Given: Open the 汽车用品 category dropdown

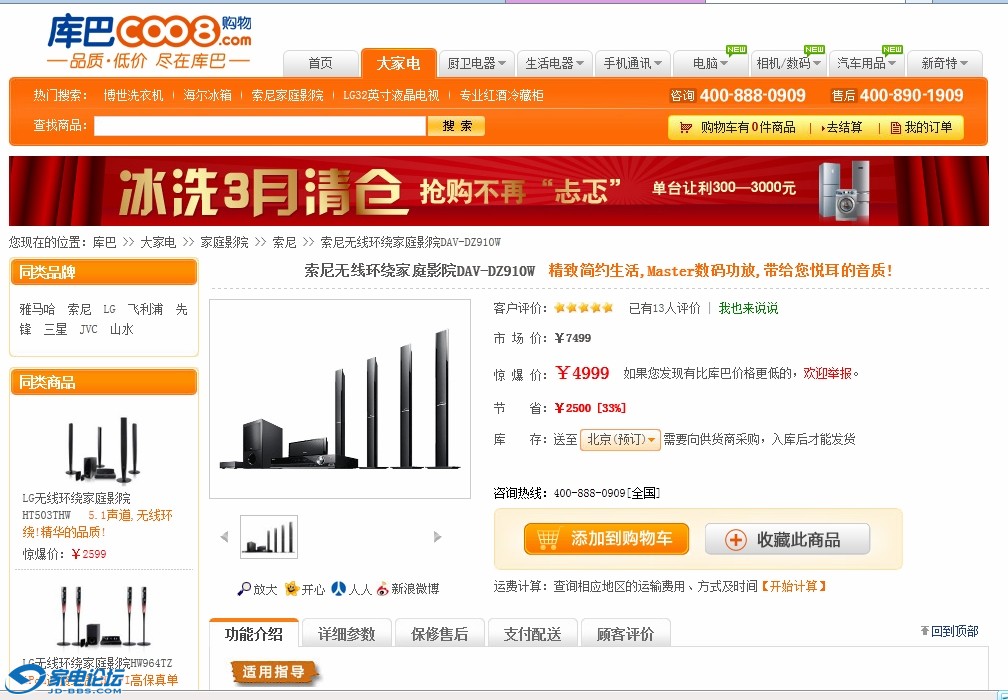Looking at the screenshot, I should 866,63.
